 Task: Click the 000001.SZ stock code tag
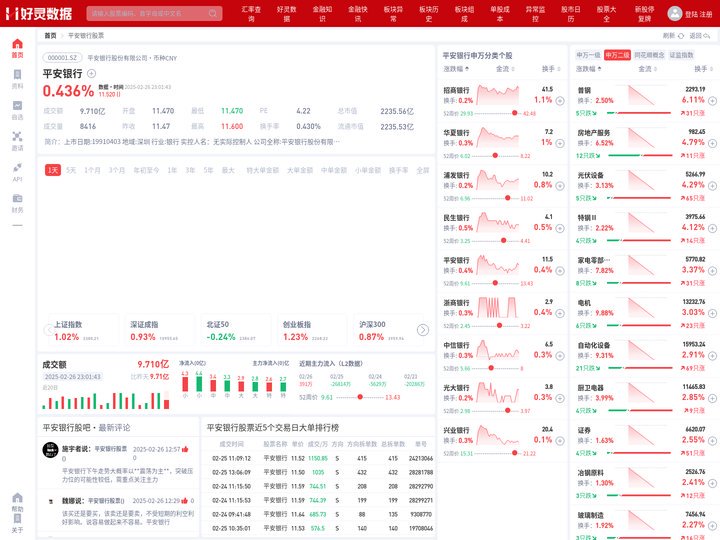(x=62, y=58)
